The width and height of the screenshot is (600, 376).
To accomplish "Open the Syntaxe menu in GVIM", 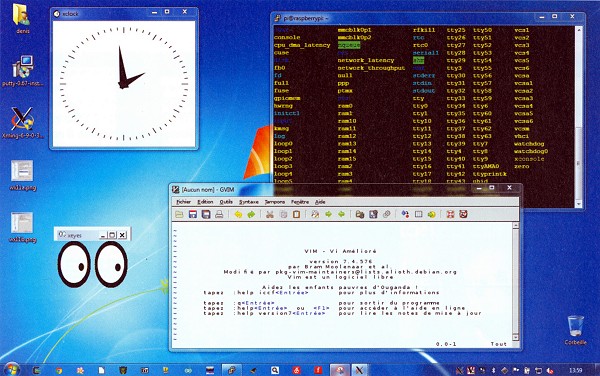I will point(249,202).
